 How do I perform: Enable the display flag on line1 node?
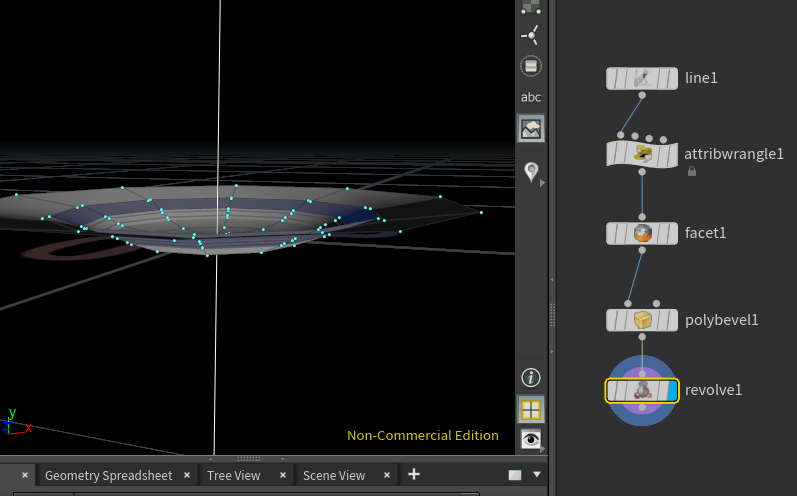(x=671, y=78)
